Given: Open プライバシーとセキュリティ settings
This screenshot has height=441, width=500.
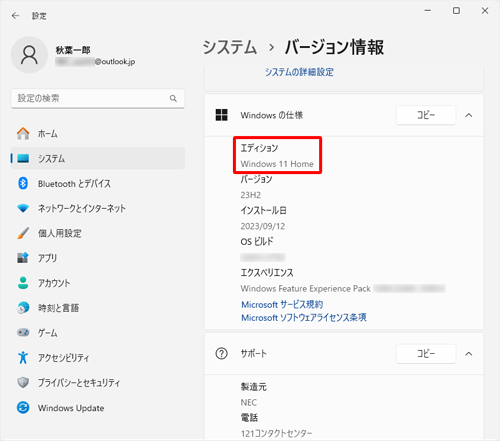Looking at the screenshot, I should point(98,382).
